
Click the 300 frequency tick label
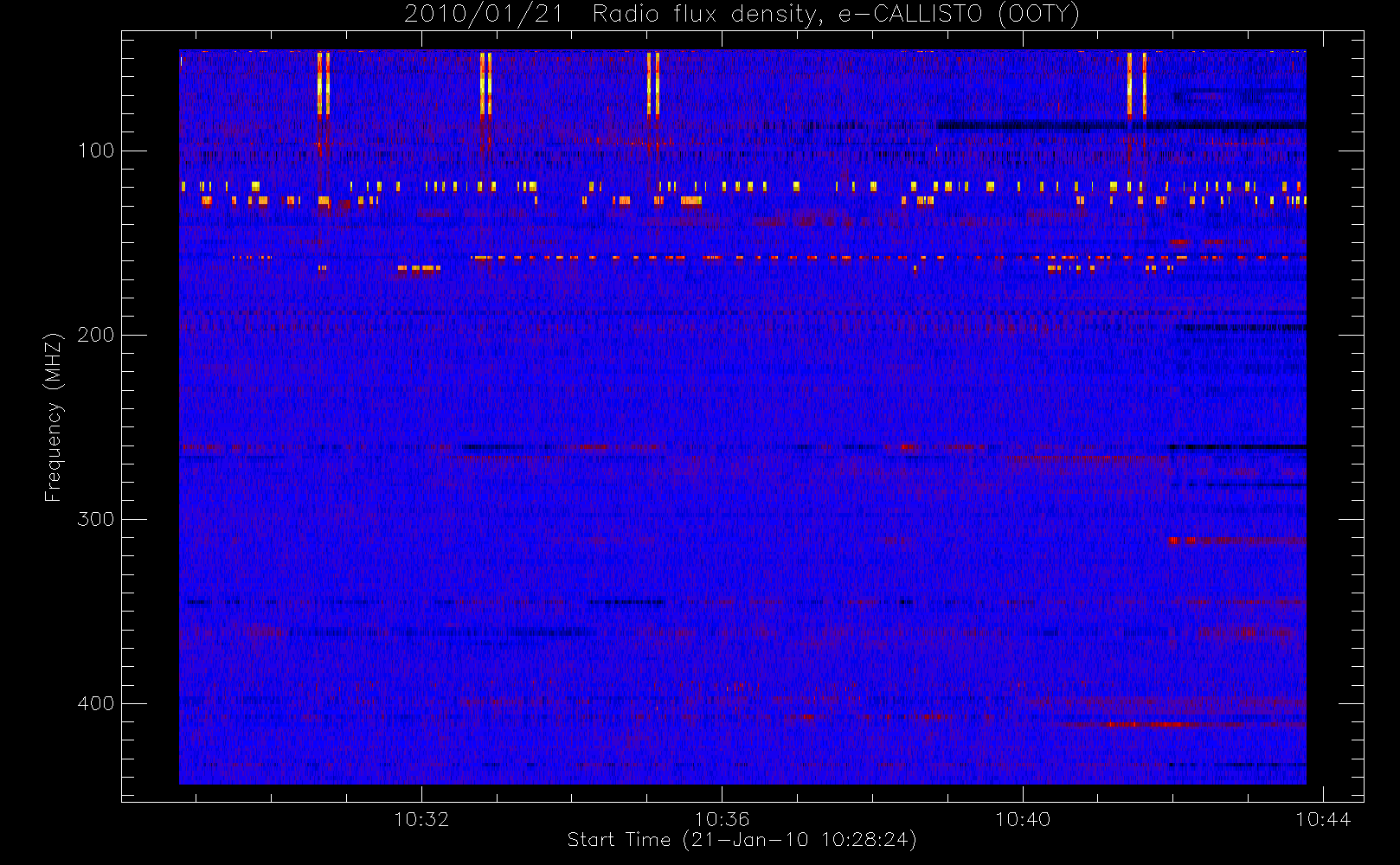click(95, 519)
